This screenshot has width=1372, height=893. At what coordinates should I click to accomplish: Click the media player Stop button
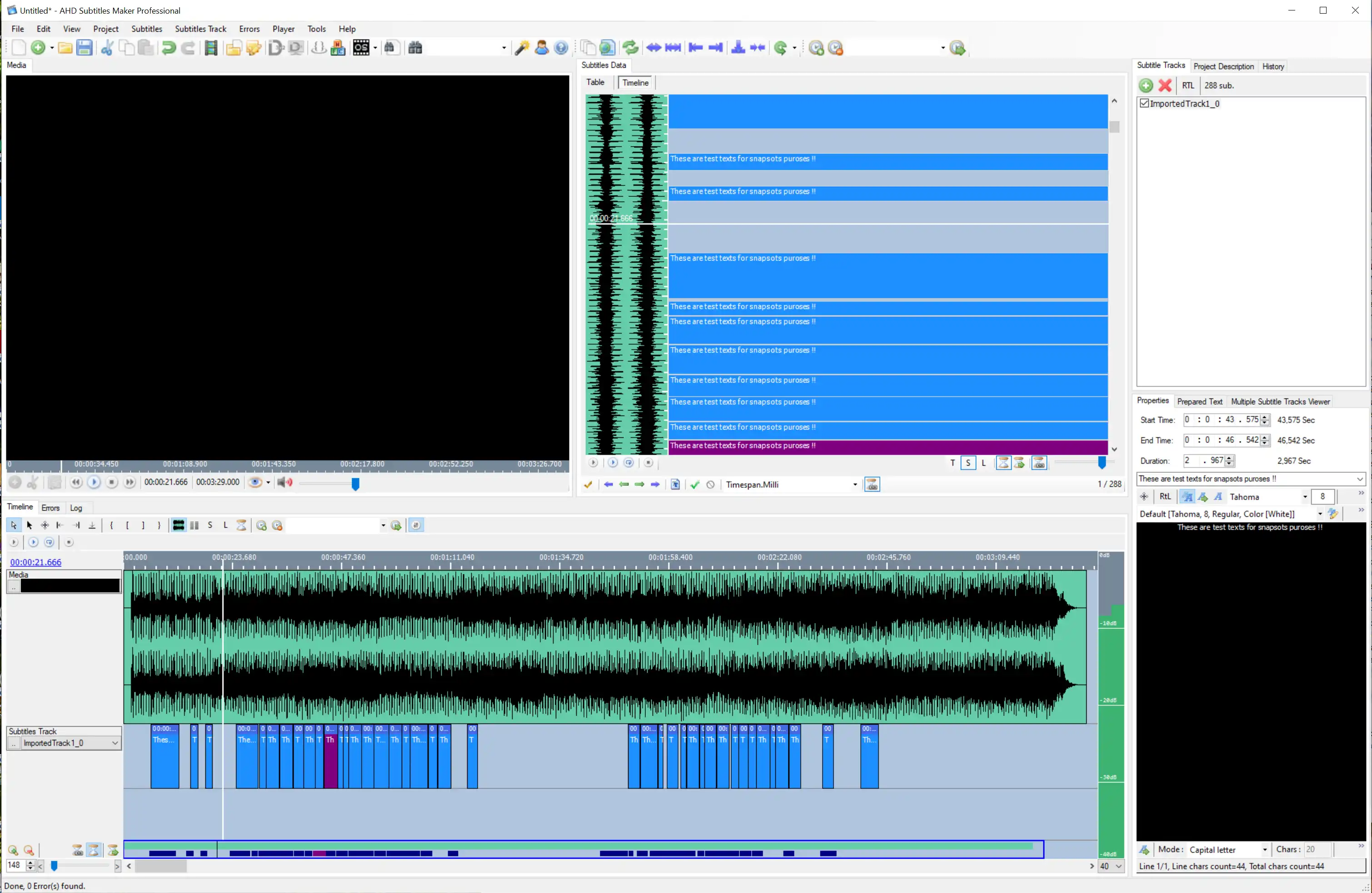pyautogui.click(x=112, y=482)
